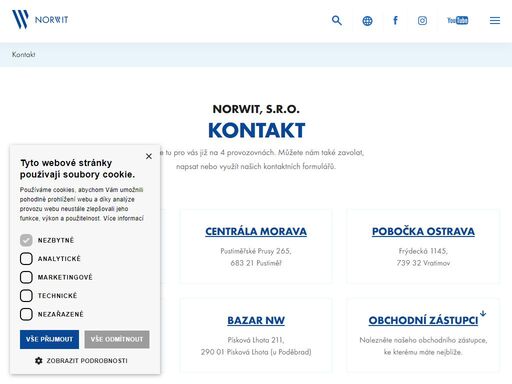
Task: Open the Centrála Morava link
Action: (256, 231)
